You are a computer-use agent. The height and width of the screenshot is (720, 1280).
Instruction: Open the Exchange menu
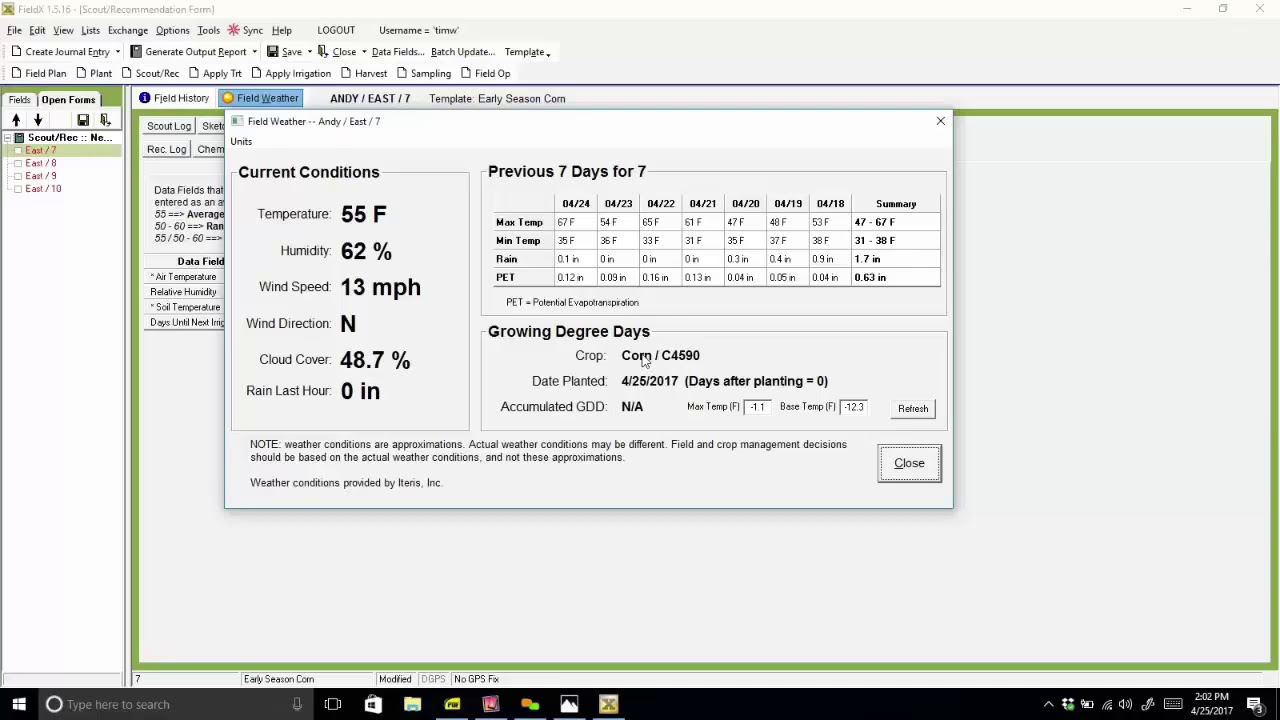click(127, 30)
